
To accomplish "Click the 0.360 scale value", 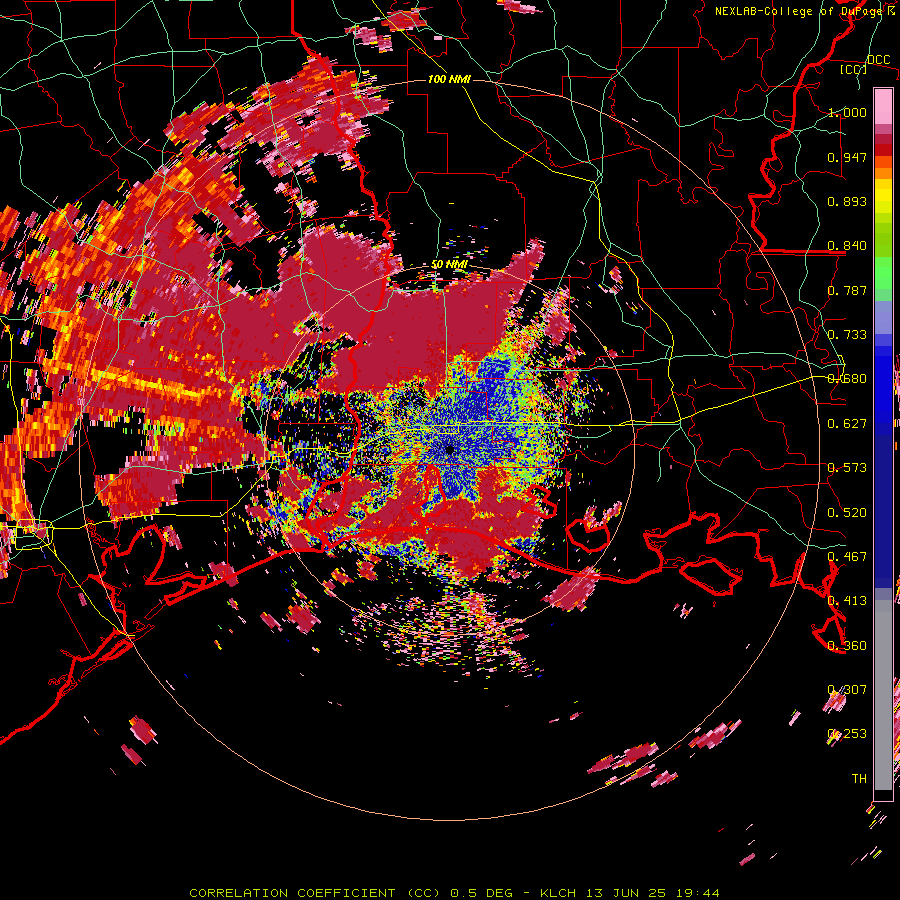I will coord(847,646).
